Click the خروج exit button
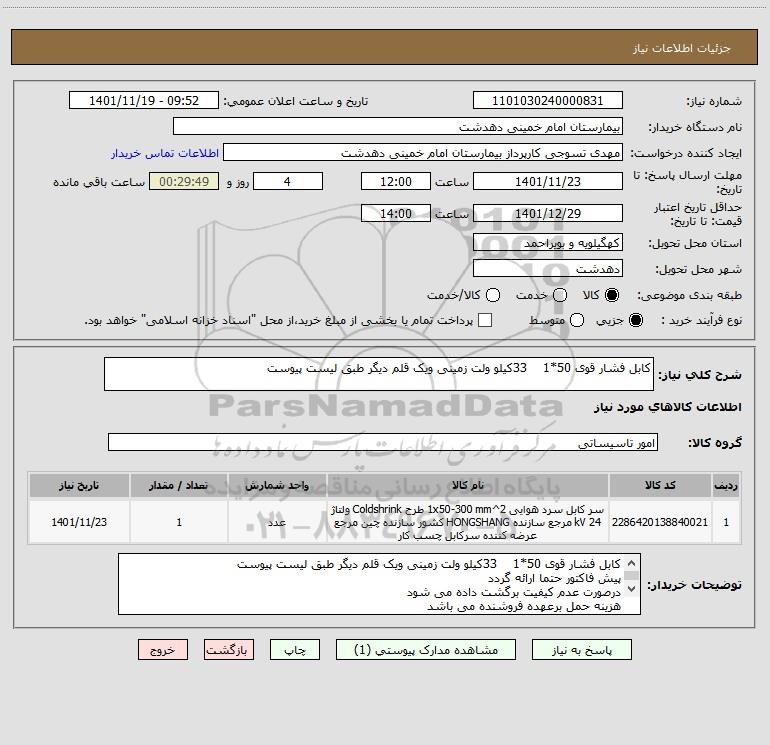Screen dimensions: 770x745 pyautogui.click(x=163, y=650)
